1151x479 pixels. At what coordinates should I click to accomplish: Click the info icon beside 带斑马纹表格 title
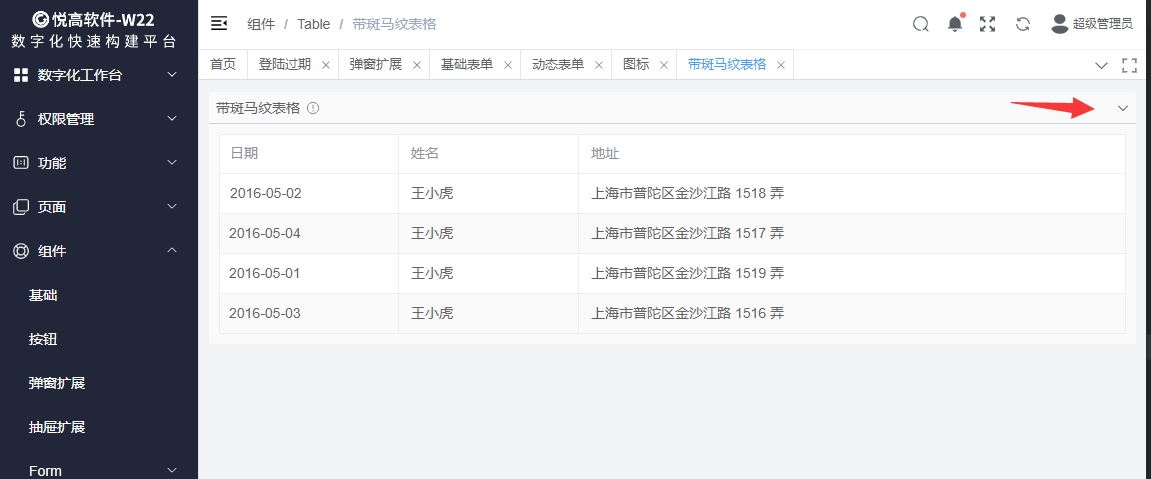313,108
